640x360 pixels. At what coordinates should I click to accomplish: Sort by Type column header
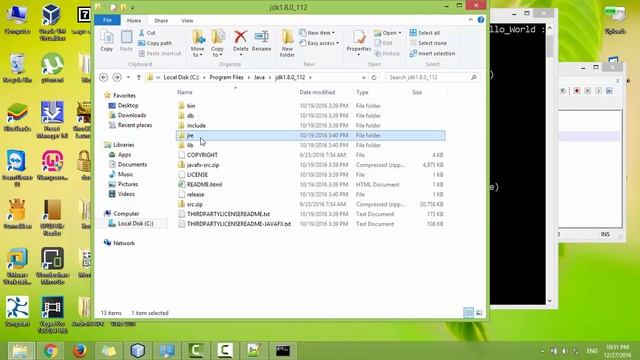(x=362, y=92)
